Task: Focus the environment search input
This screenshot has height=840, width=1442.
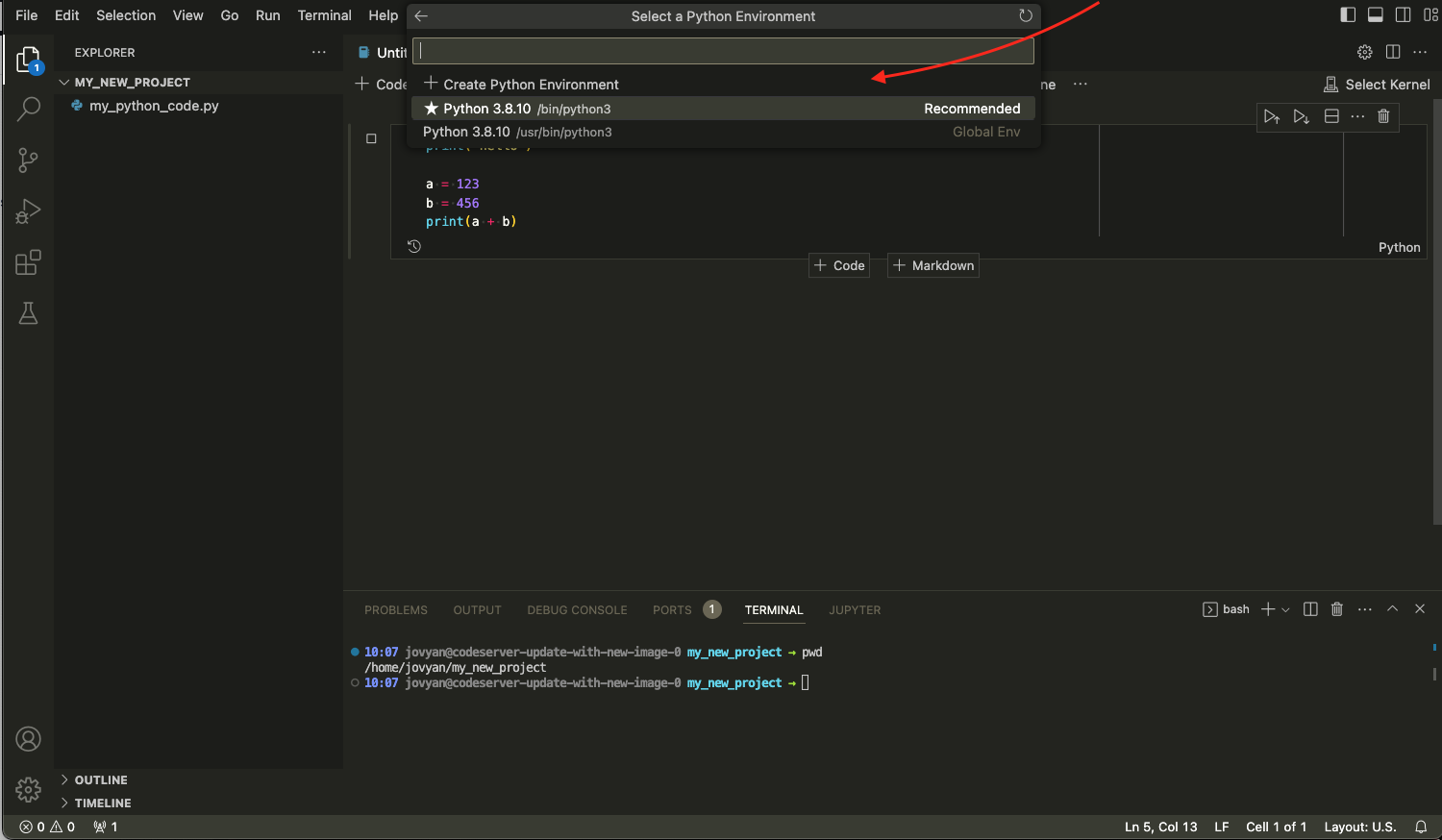Action: (x=723, y=51)
